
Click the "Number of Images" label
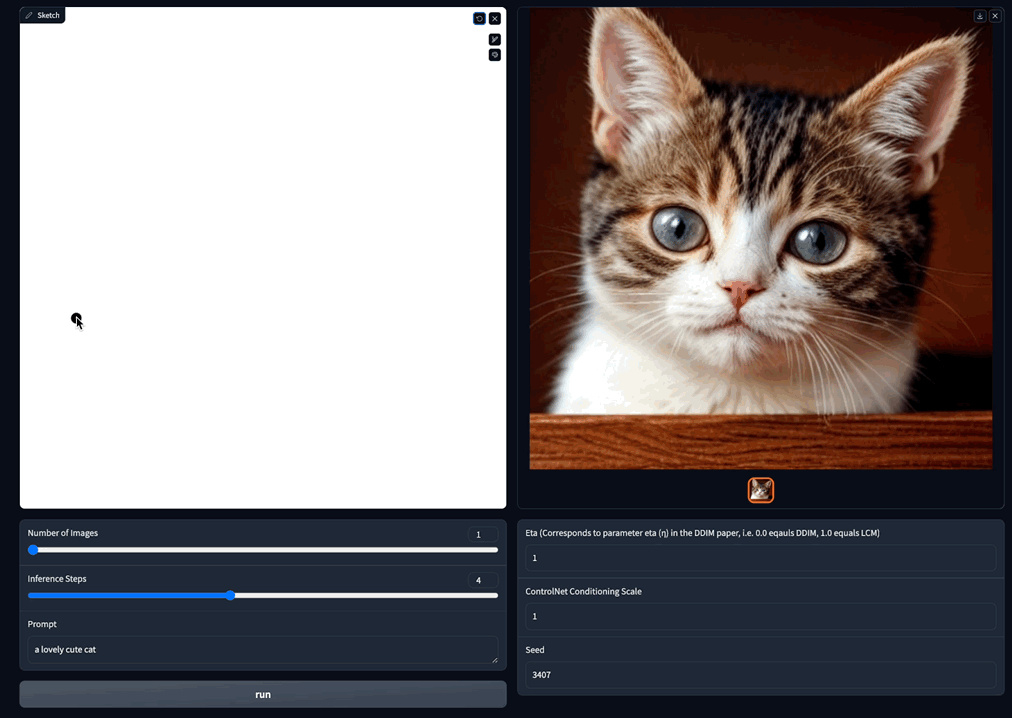click(63, 533)
